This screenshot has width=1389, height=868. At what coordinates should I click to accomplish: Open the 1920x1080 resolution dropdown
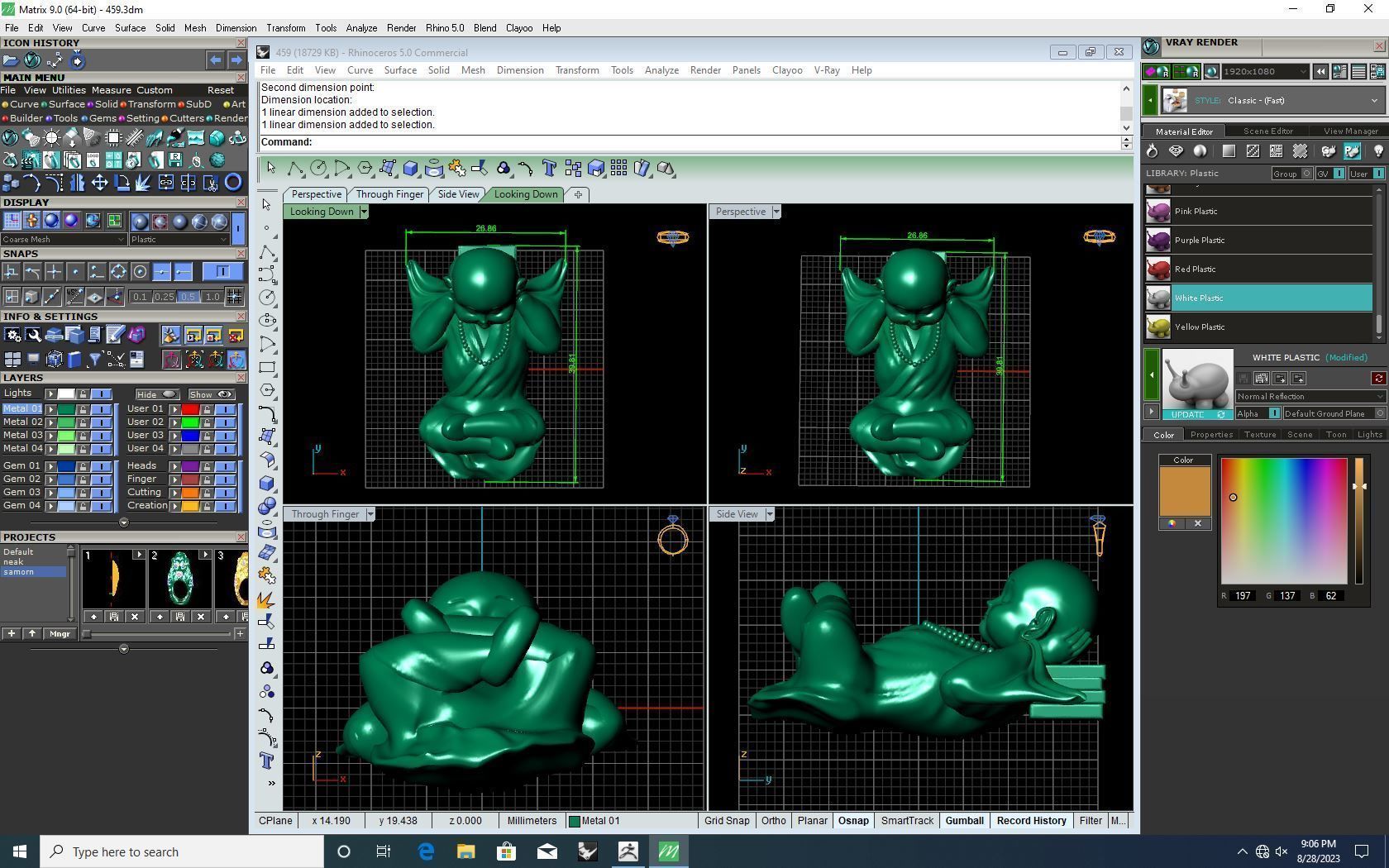click(1266, 72)
